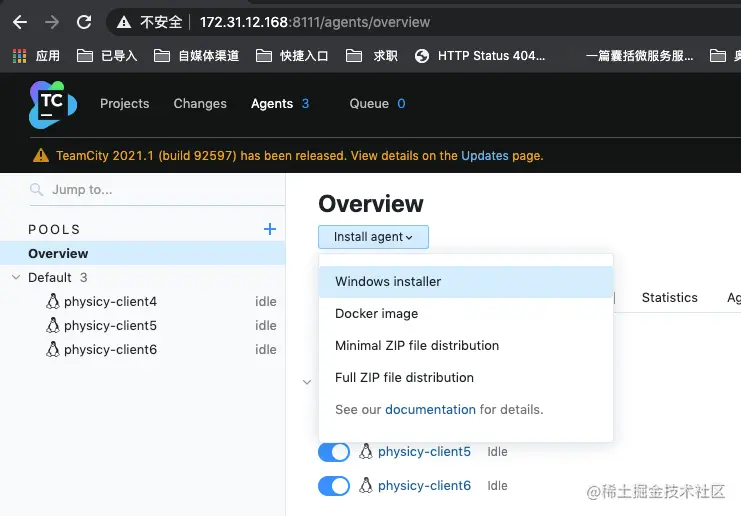The width and height of the screenshot is (741, 516).
Task: Switch to the Statistics tab
Action: point(670,297)
